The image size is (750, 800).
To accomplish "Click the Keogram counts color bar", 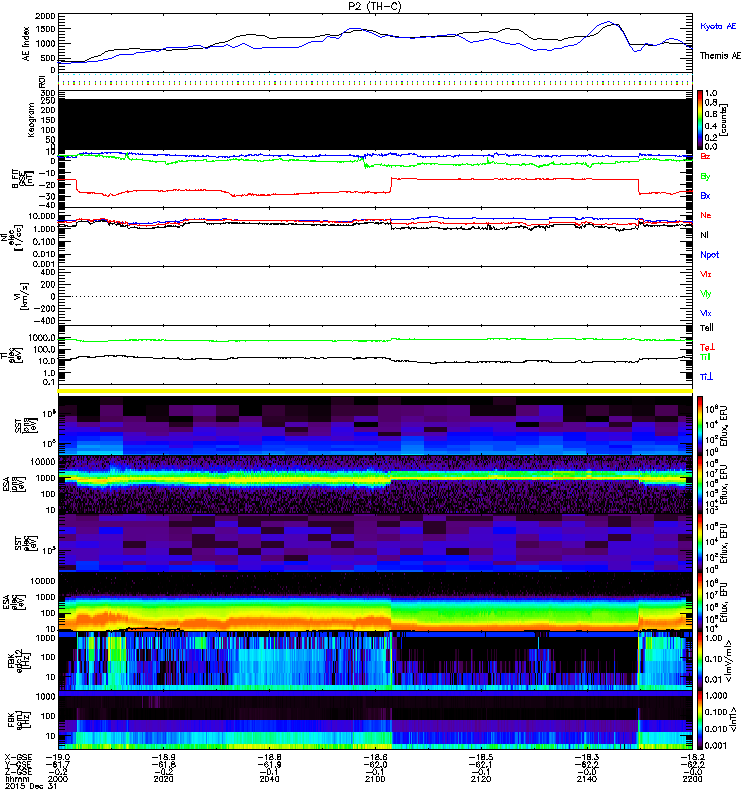I will coord(700,120).
